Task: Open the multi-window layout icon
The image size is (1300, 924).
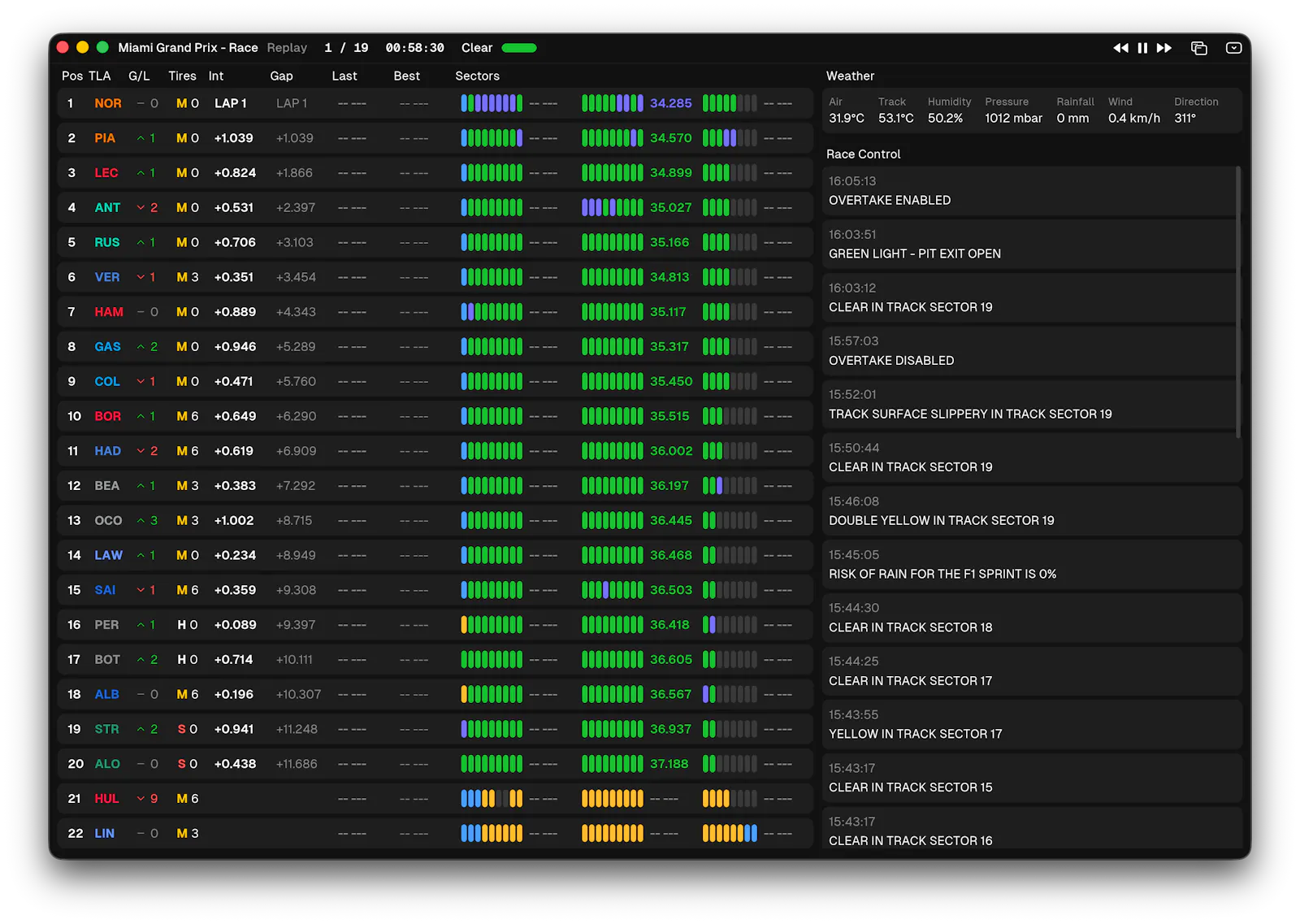Action: [1199, 48]
